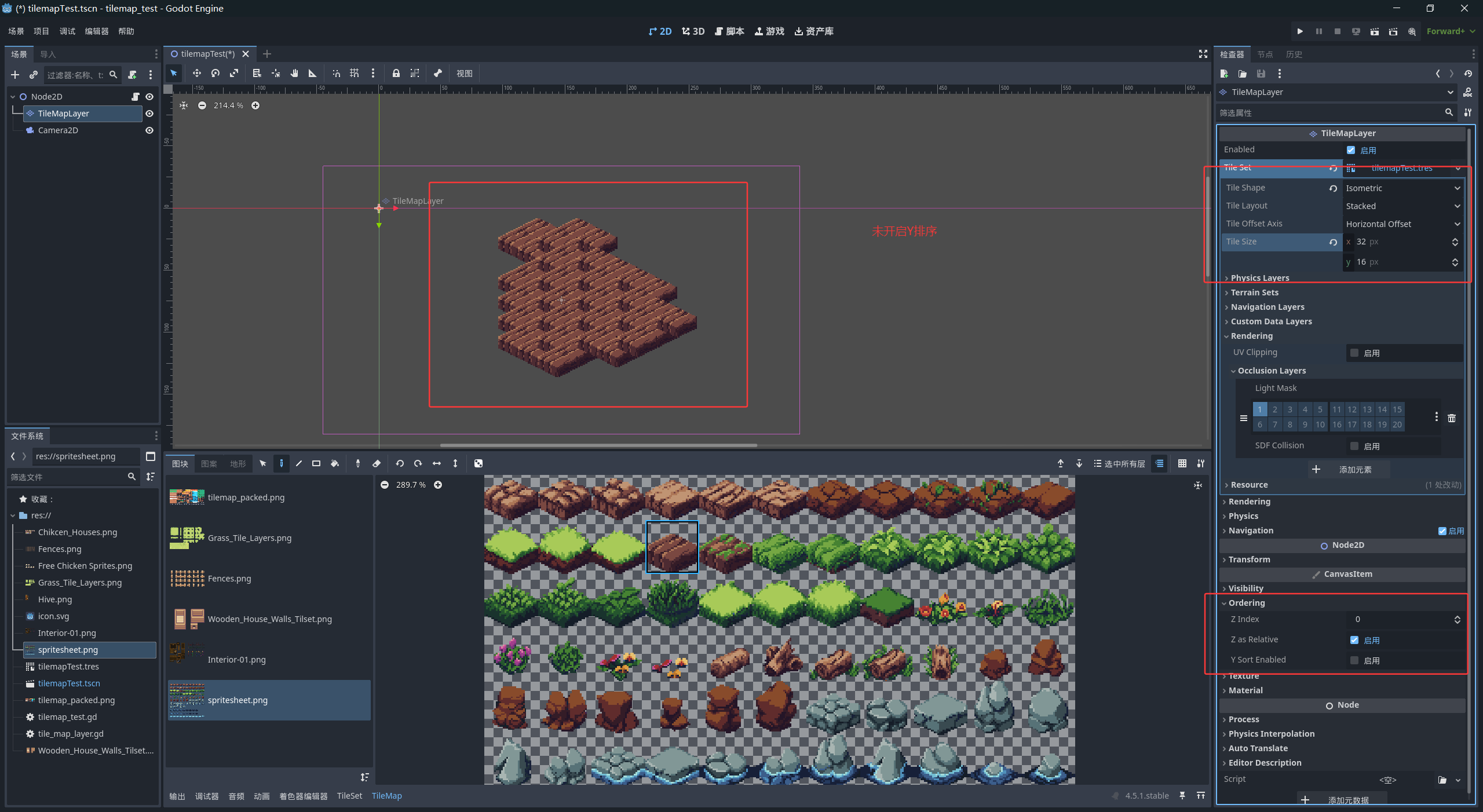Click the lock node icon in toolbar
Screen dimensions: 1483x812
(x=396, y=74)
